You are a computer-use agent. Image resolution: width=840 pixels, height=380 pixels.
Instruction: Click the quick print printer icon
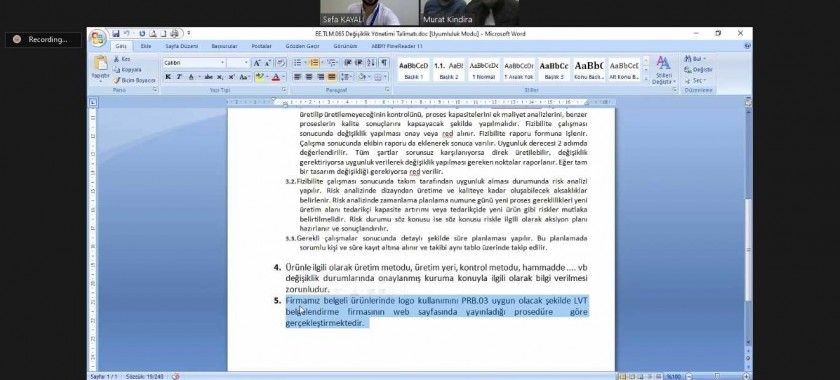click(174, 34)
